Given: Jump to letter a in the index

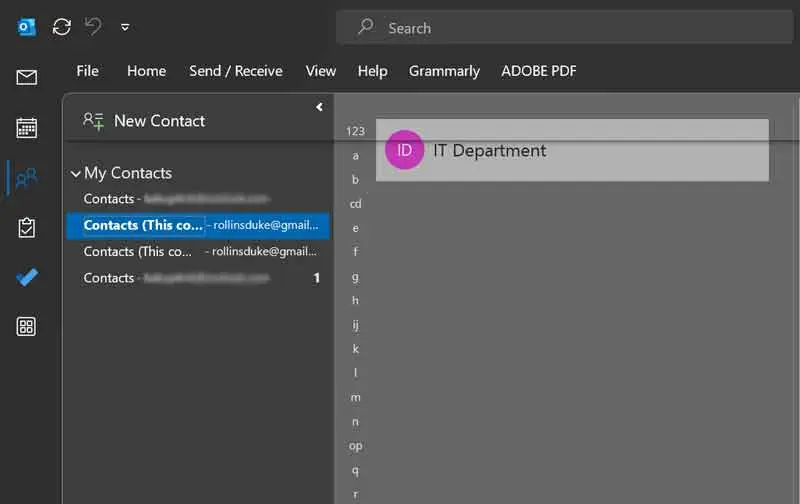Looking at the screenshot, I should point(356,156).
